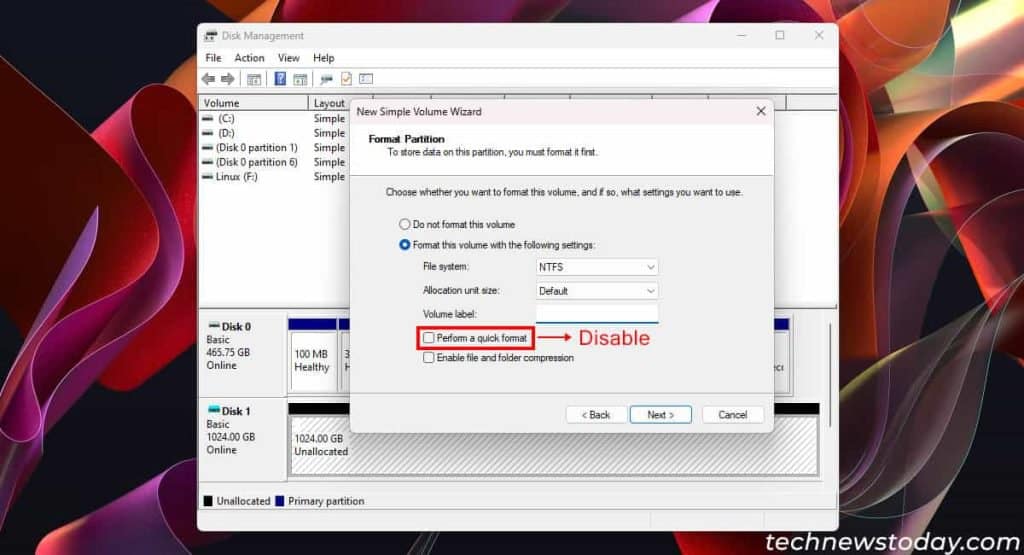Viewport: 1024px width, 555px height.
Task: Click the Disk 1 label panel
Action: tap(243, 441)
